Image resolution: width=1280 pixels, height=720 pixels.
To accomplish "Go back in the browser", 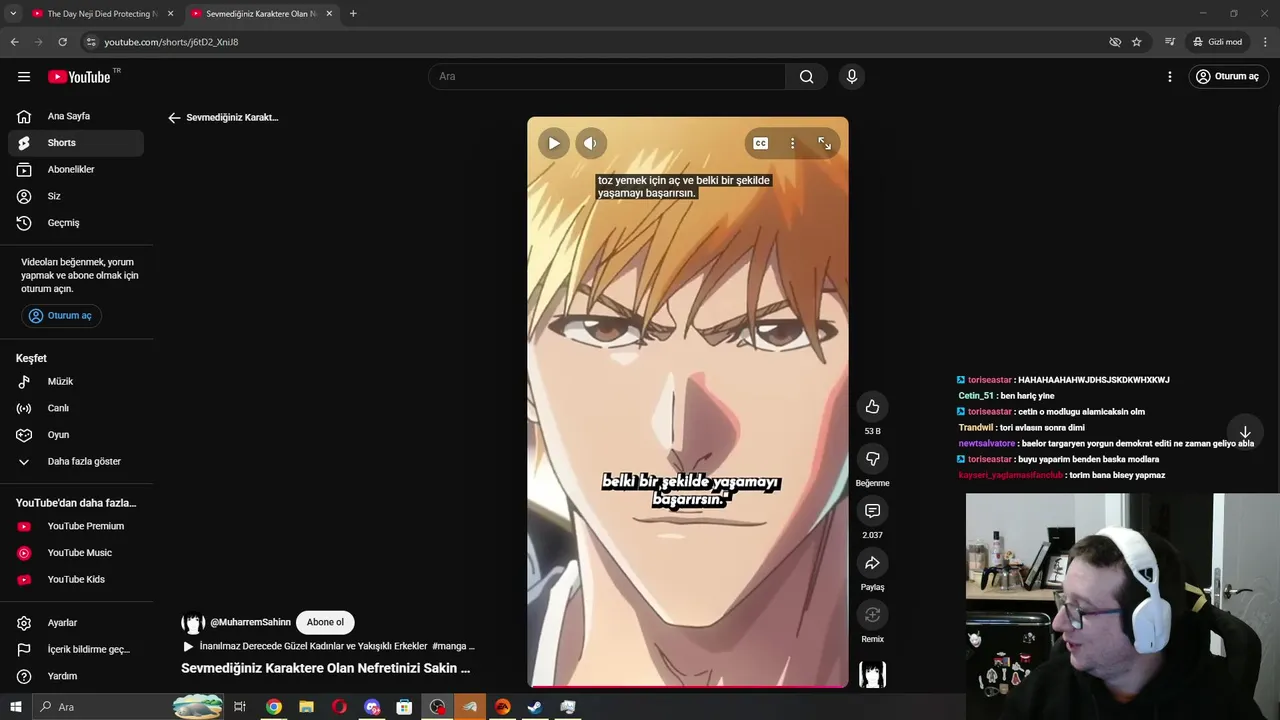I will click(14, 42).
